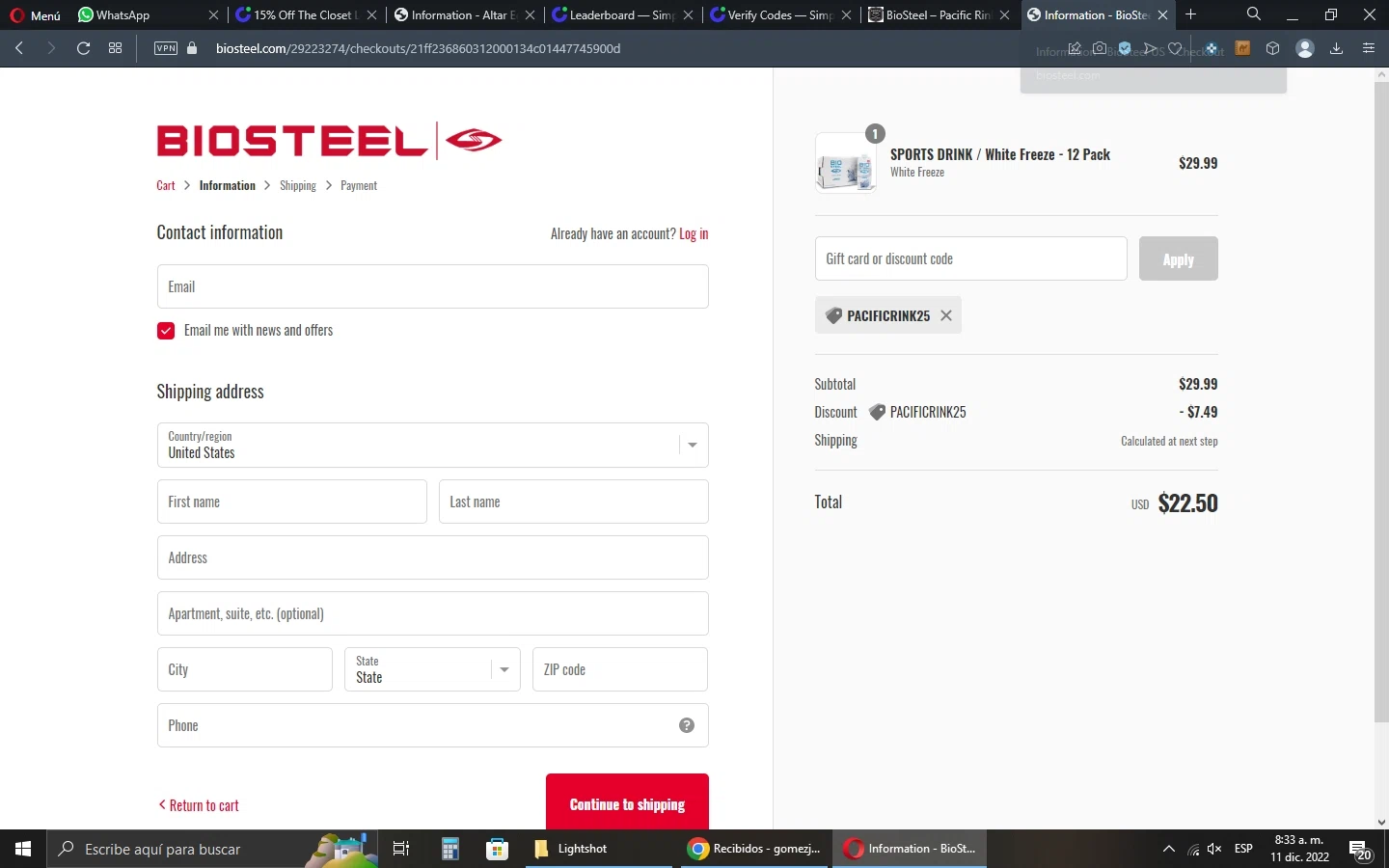The image size is (1389, 868).
Task: Open the speed dial start page
Action: point(116,48)
